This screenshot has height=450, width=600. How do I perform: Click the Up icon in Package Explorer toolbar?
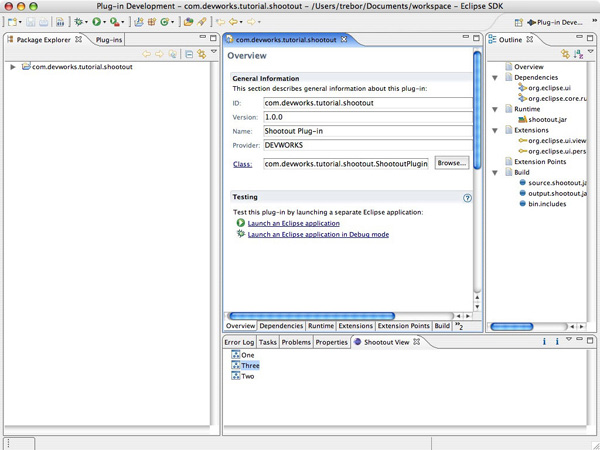[173, 54]
